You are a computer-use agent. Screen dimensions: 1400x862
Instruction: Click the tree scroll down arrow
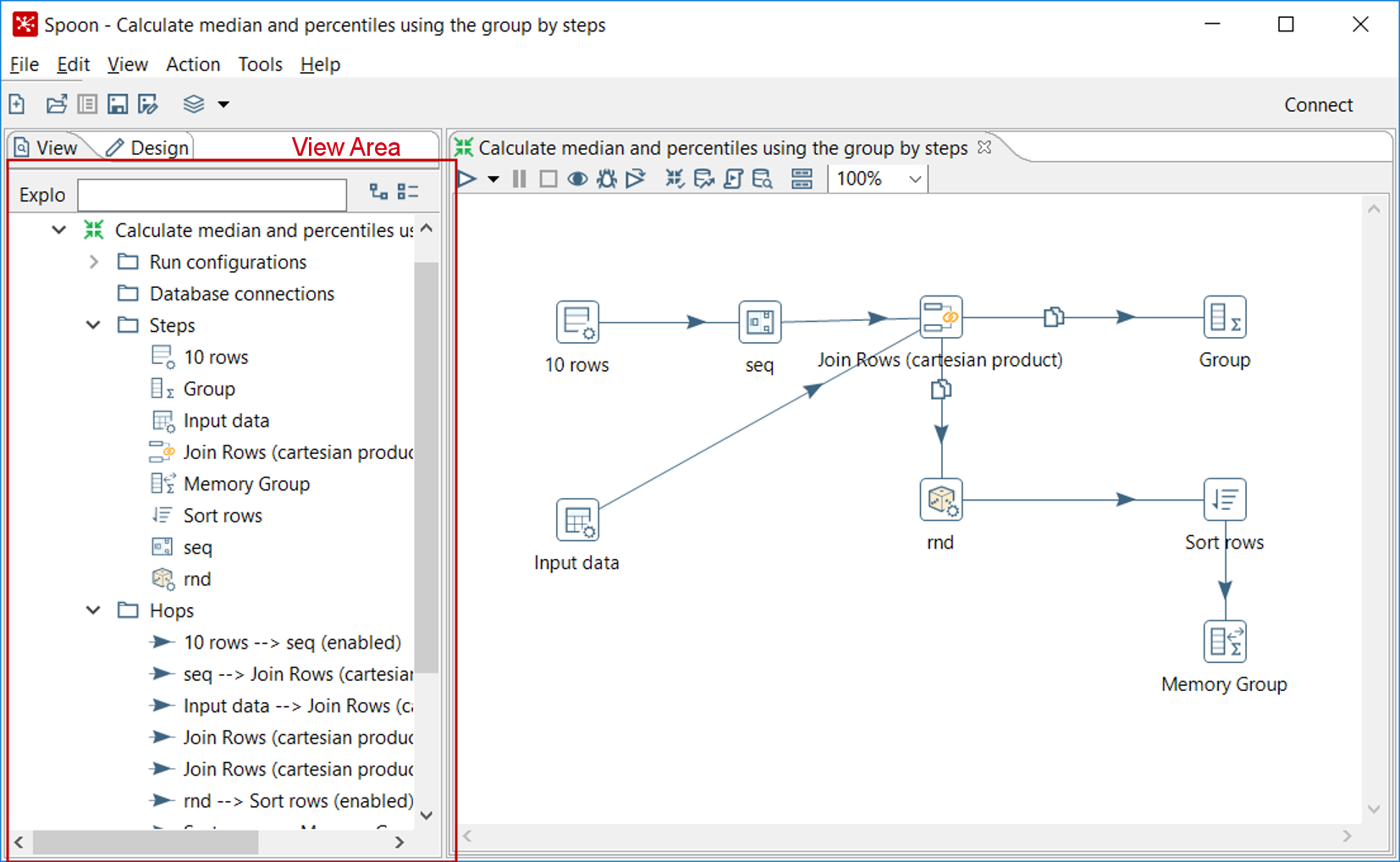pos(427,815)
